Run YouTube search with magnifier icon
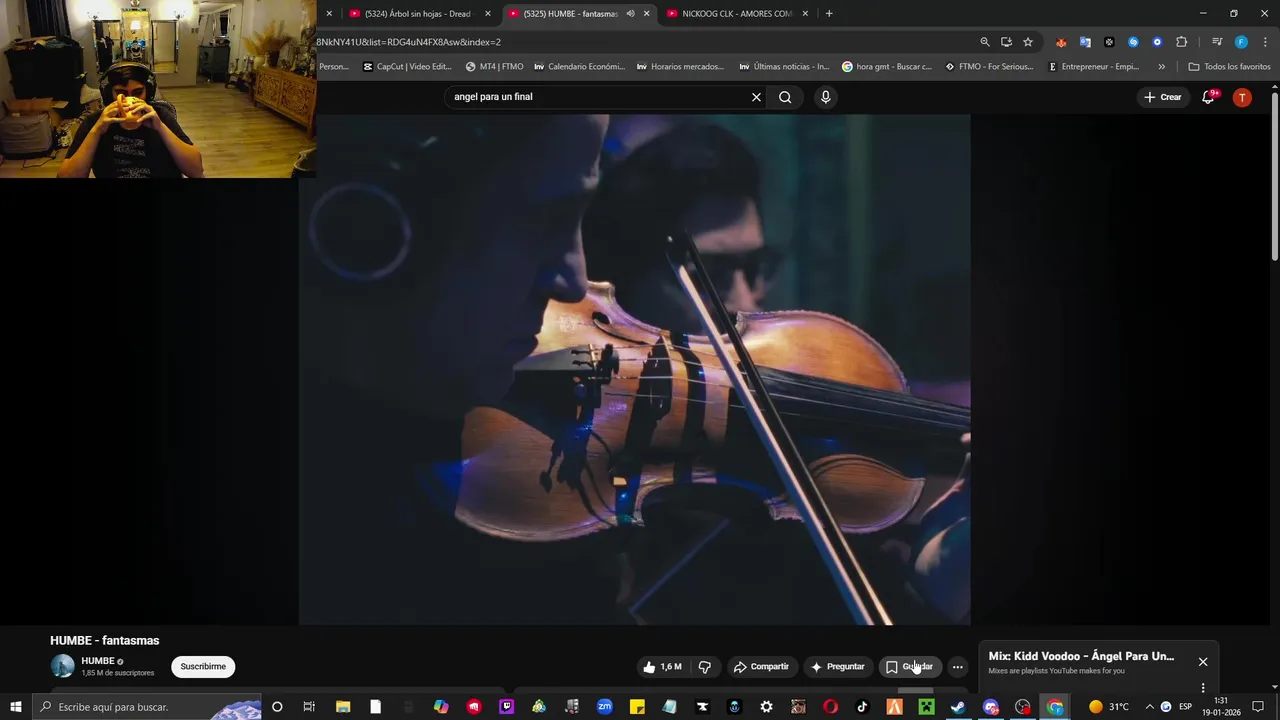 pyautogui.click(x=785, y=97)
